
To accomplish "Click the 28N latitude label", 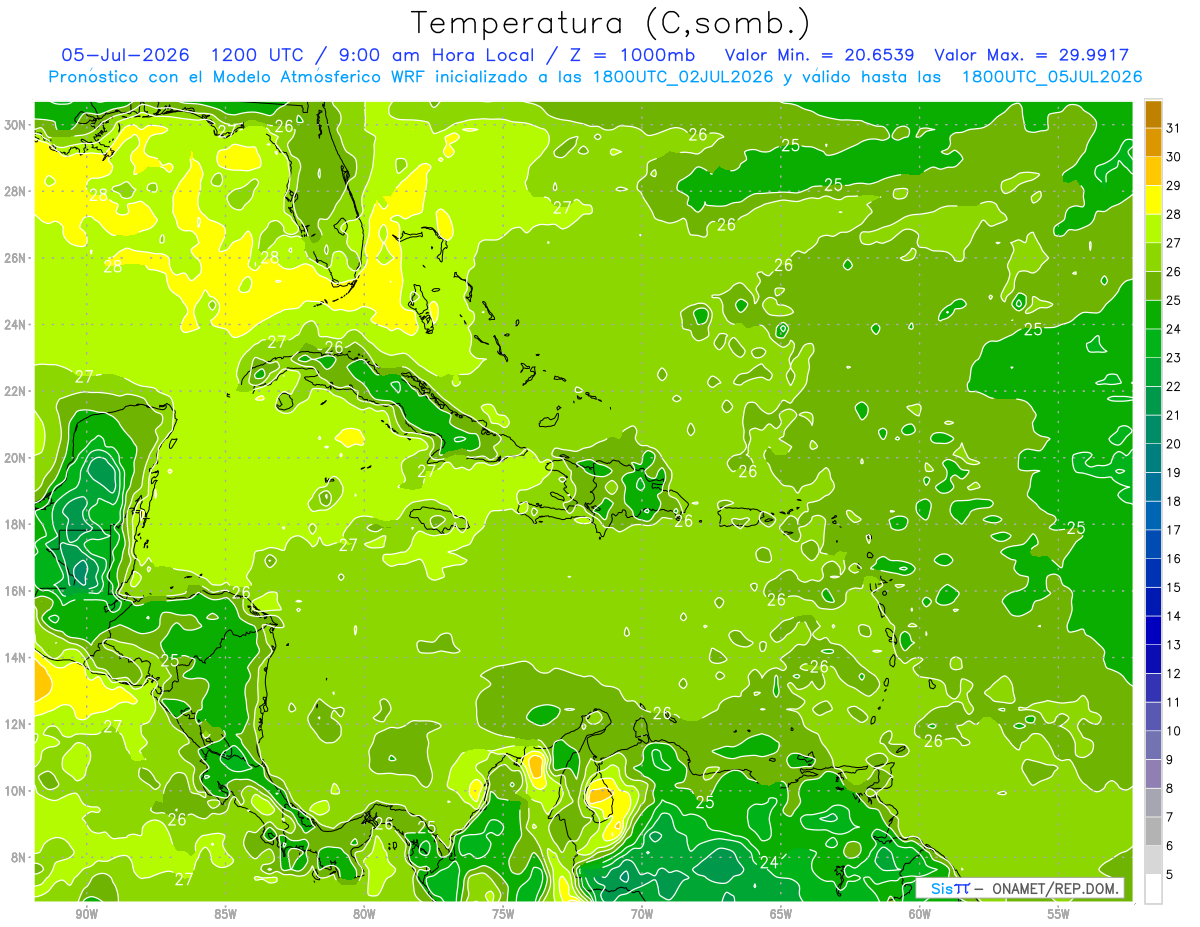I will pos(15,192).
